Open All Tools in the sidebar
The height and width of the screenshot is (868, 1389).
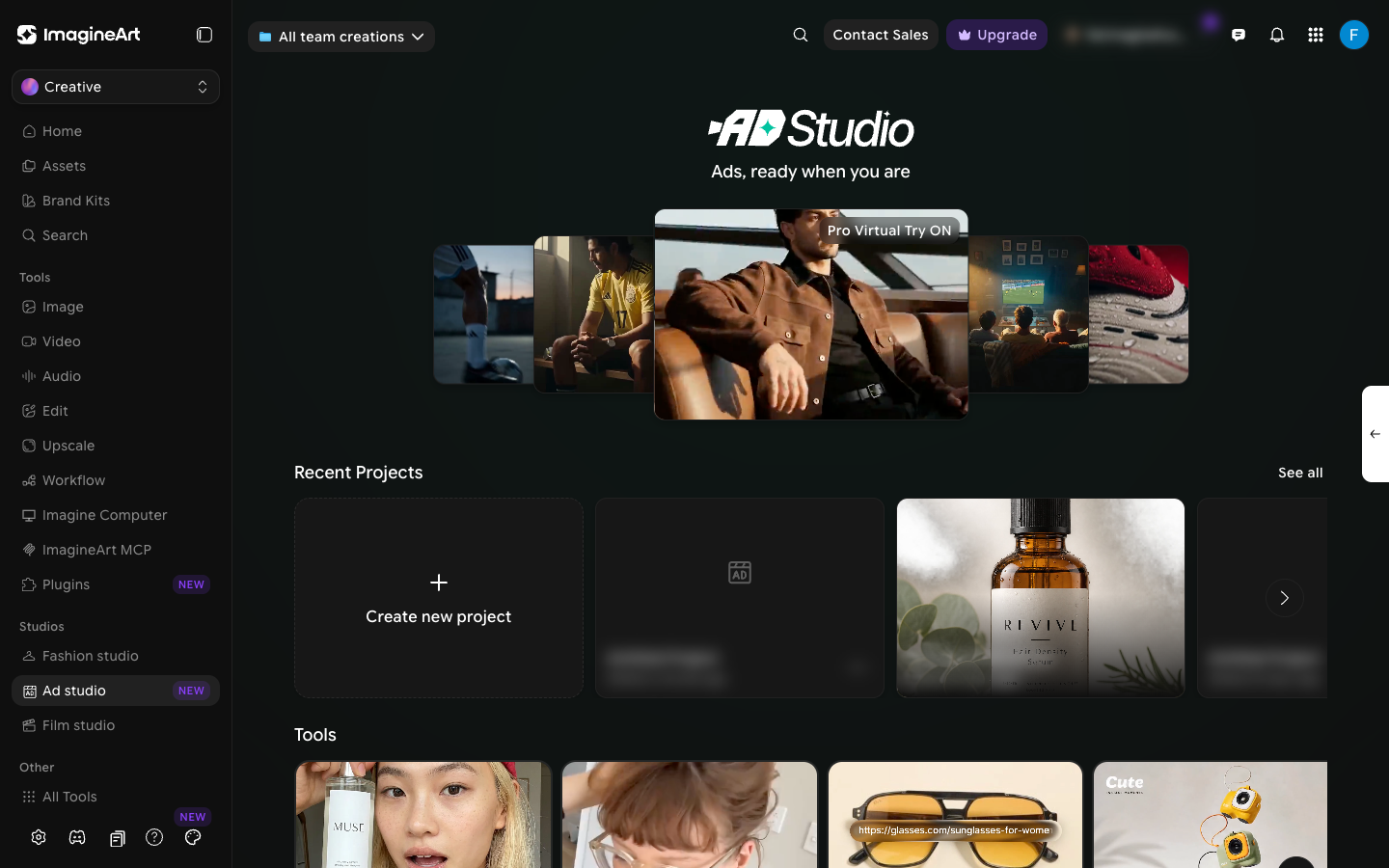pos(116,797)
